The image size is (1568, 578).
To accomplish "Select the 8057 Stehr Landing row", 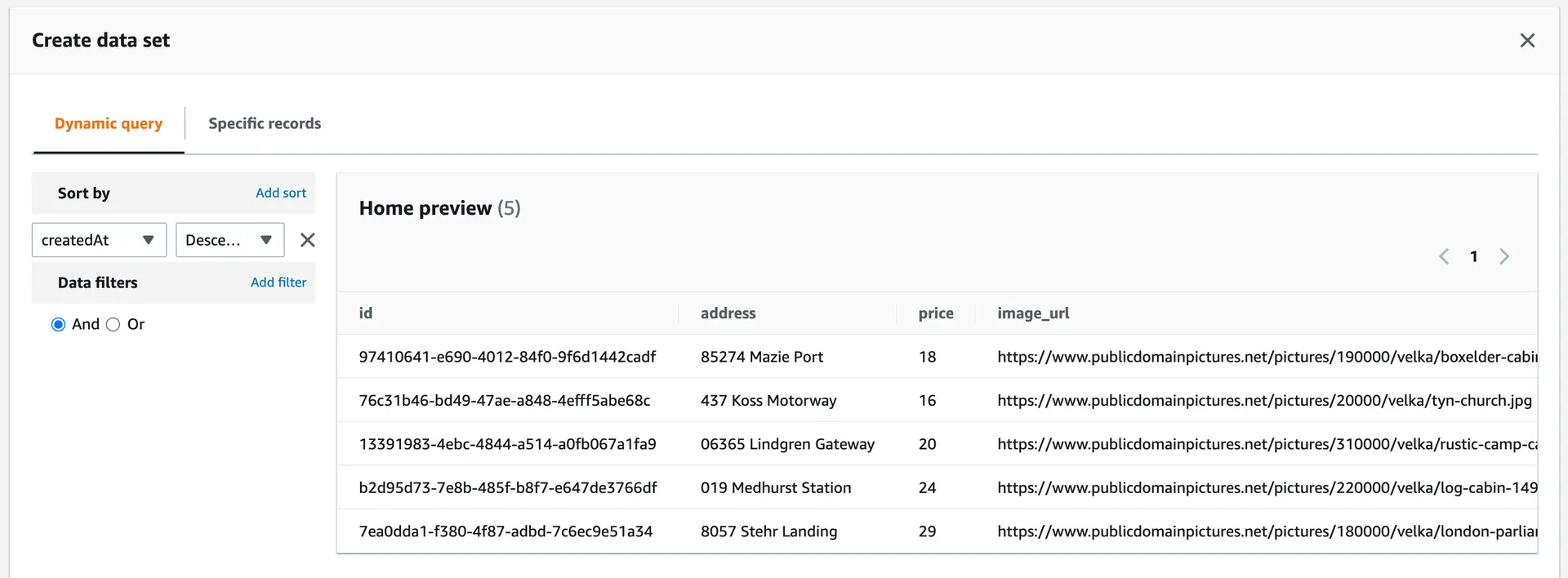I will pos(937,531).
